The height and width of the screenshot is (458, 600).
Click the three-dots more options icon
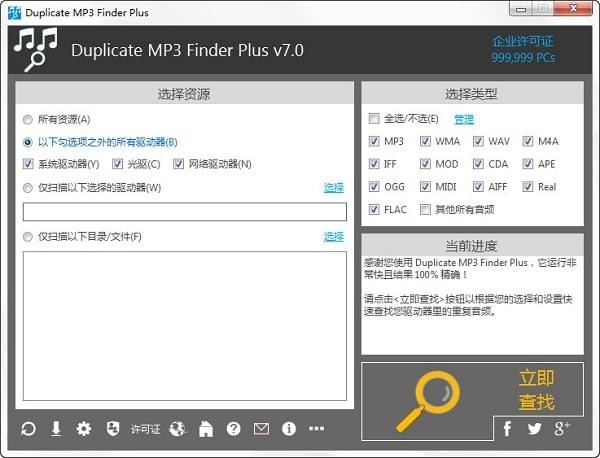[317, 429]
